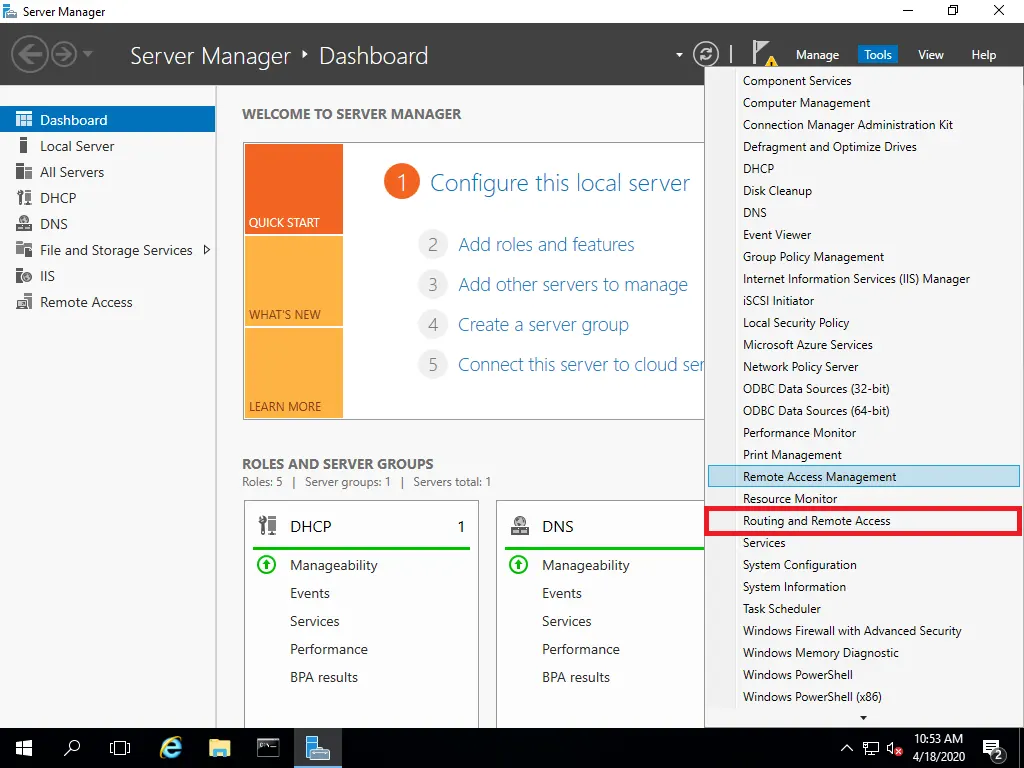The image size is (1024, 768).
Task: Close the open Tools menu
Action: tap(878, 55)
